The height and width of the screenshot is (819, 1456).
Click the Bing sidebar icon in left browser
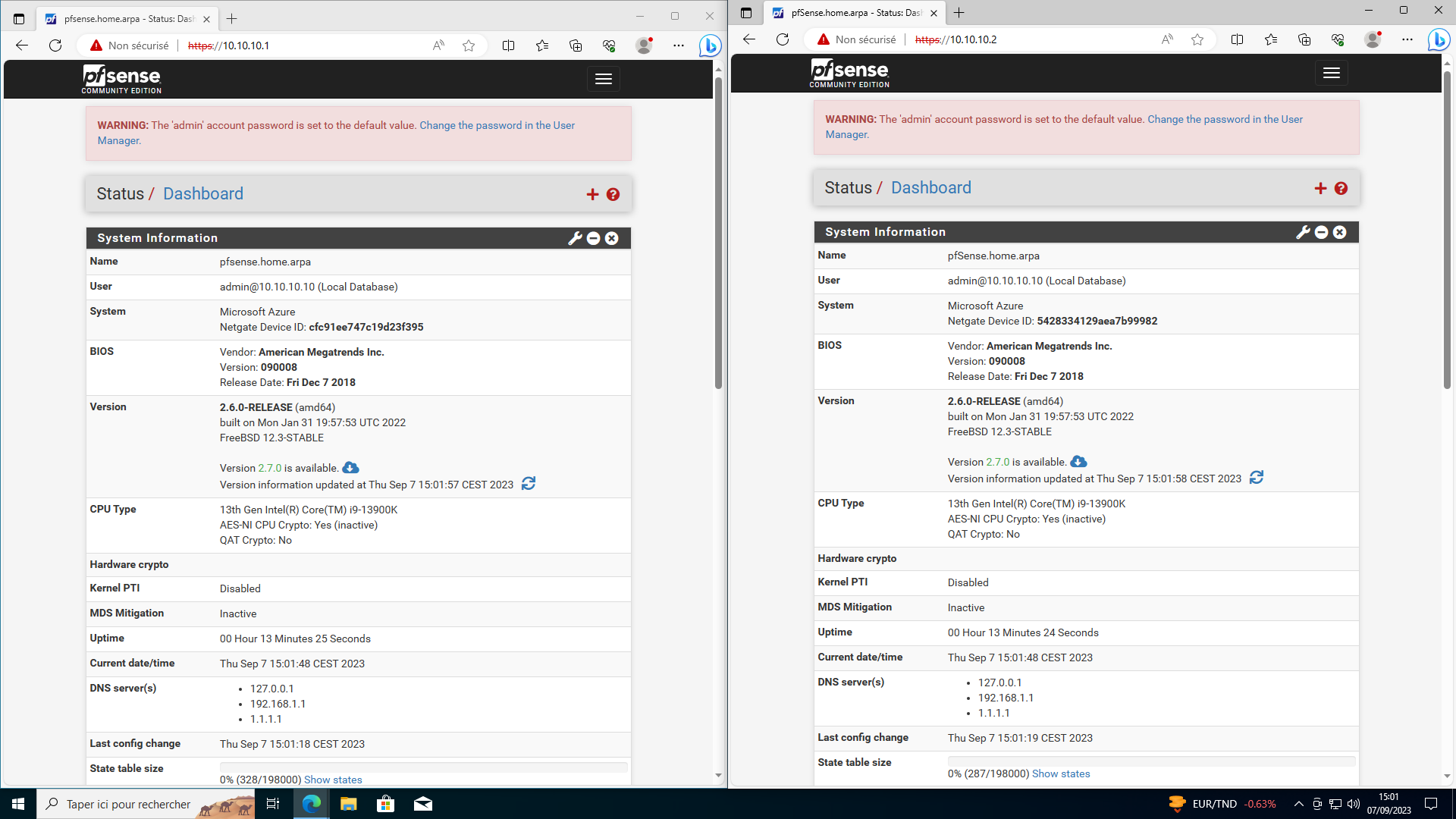tap(710, 45)
